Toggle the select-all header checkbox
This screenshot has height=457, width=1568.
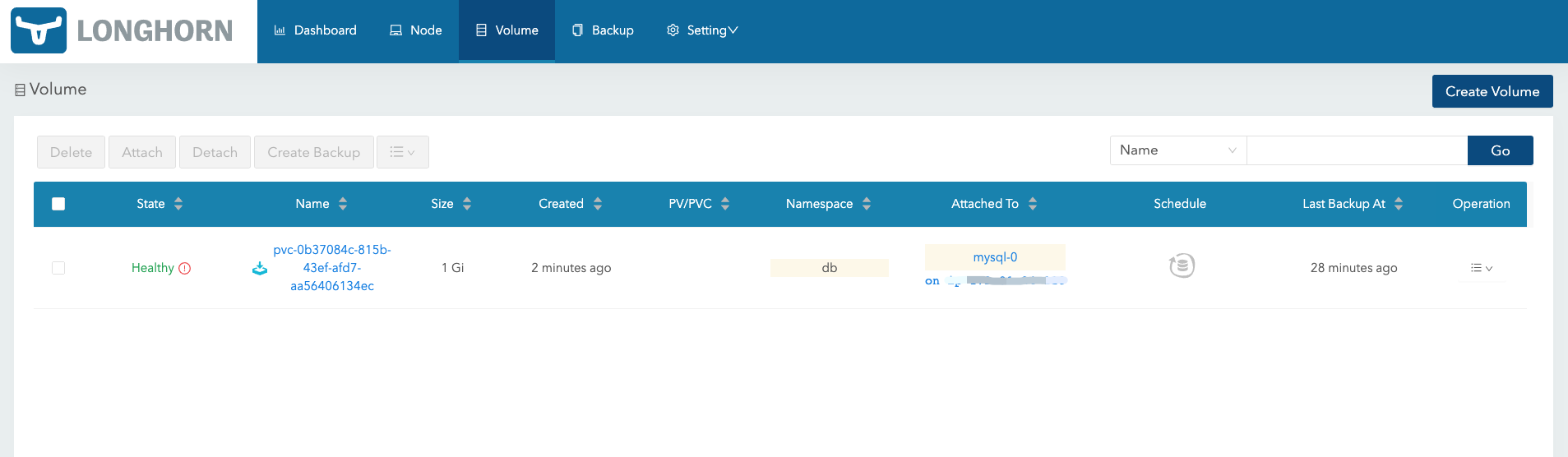(58, 204)
